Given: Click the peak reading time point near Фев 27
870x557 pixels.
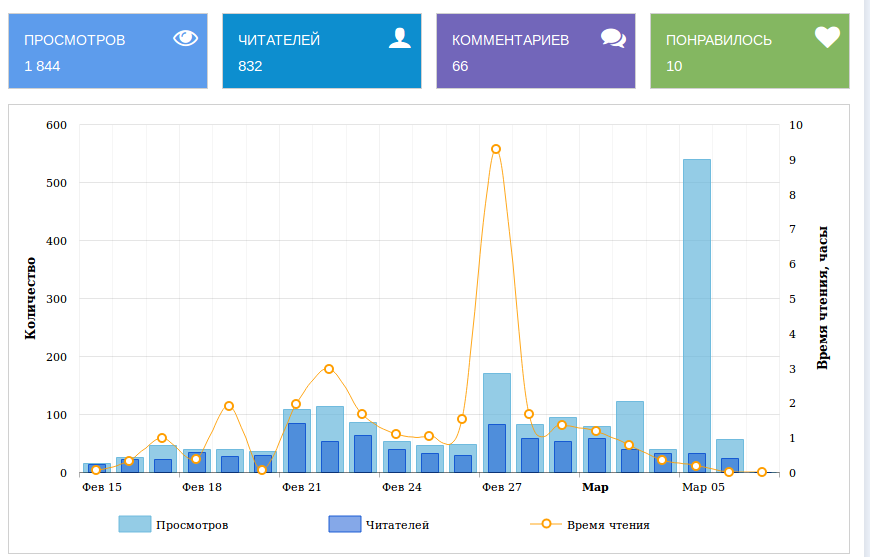Looking at the screenshot, I should click(496, 149).
